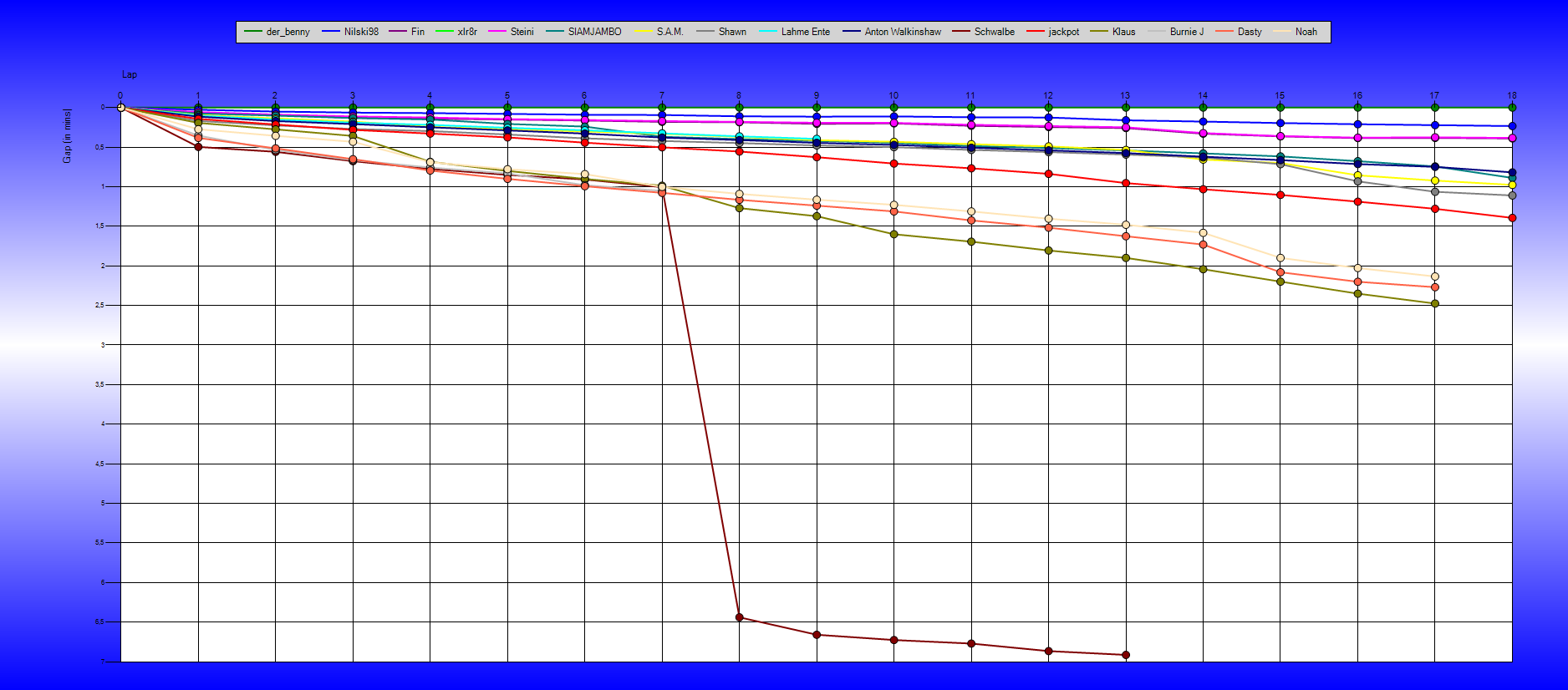Select Klaus's olive point at lap 16
This screenshot has height=690, width=1568.
tap(1357, 294)
